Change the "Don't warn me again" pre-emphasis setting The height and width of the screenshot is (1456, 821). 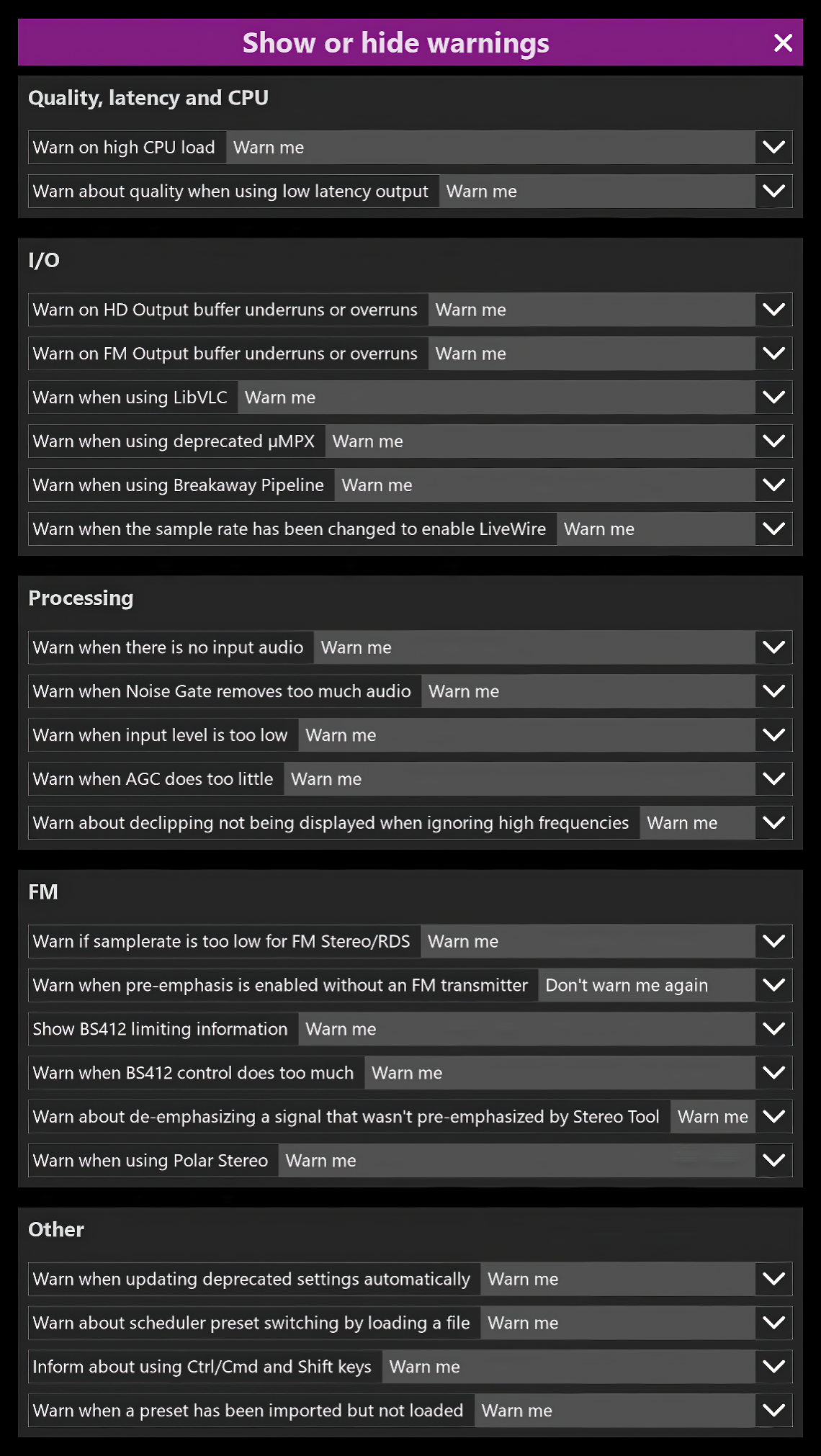click(x=773, y=985)
